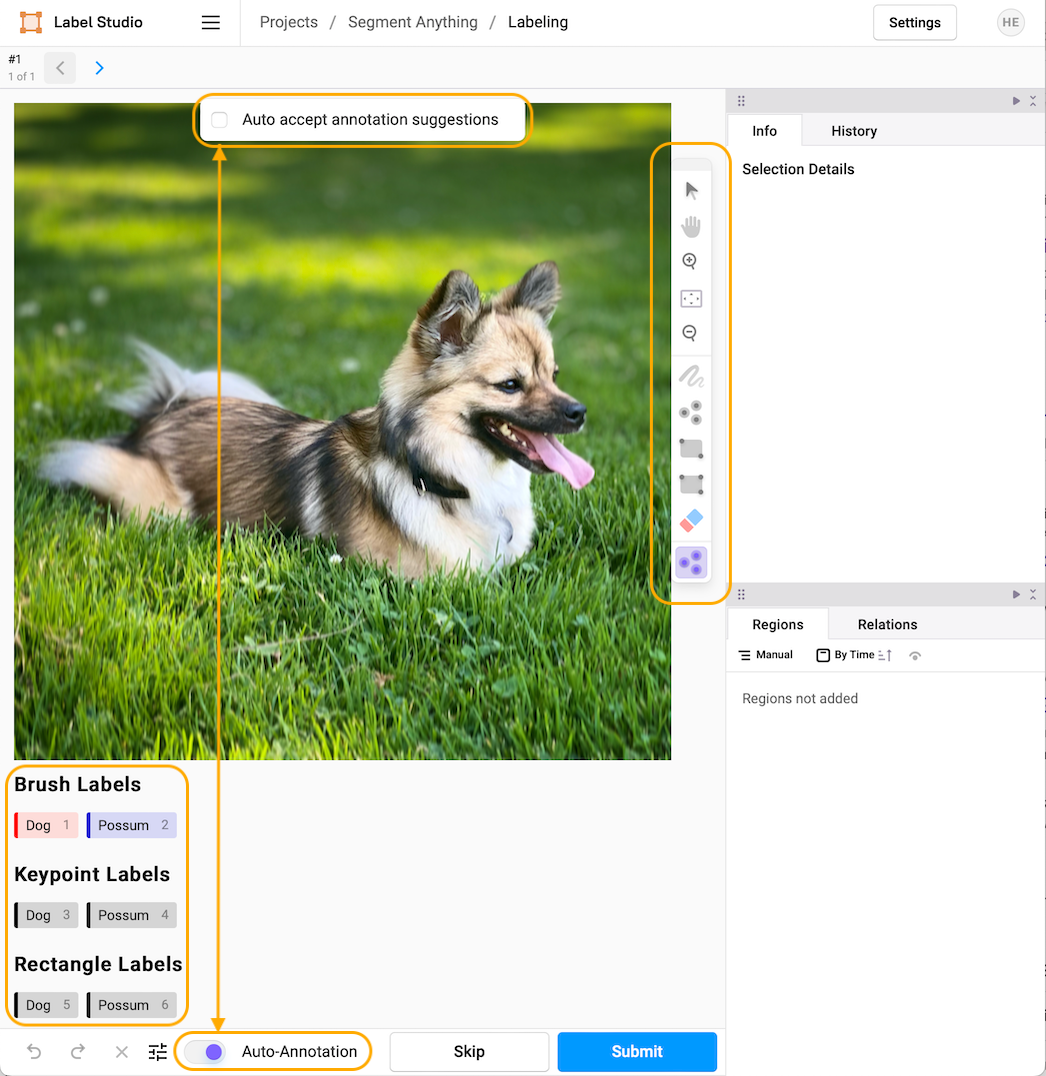Enable auto accept annotation suggestions checkbox

pos(220,120)
